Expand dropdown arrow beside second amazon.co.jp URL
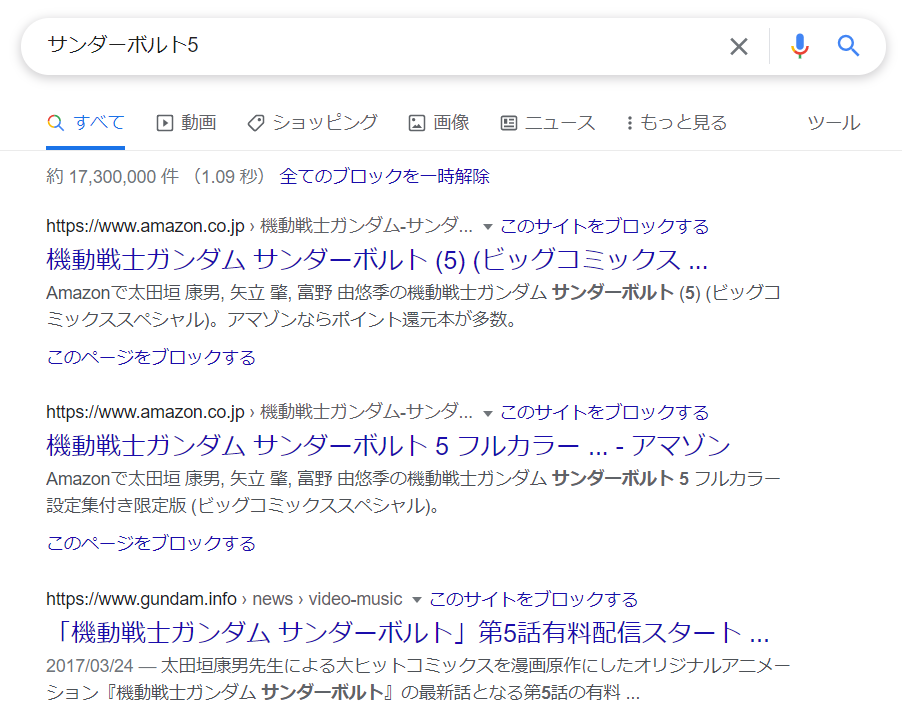Image resolution: width=902 pixels, height=714 pixels. click(x=488, y=413)
